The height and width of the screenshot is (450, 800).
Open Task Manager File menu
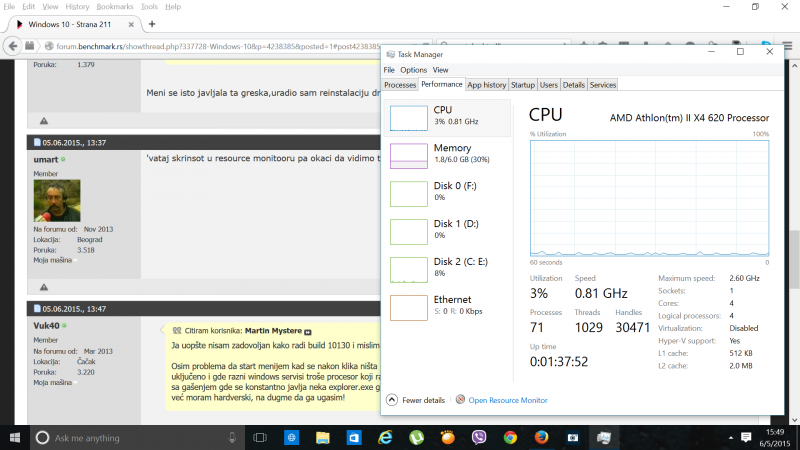point(389,70)
